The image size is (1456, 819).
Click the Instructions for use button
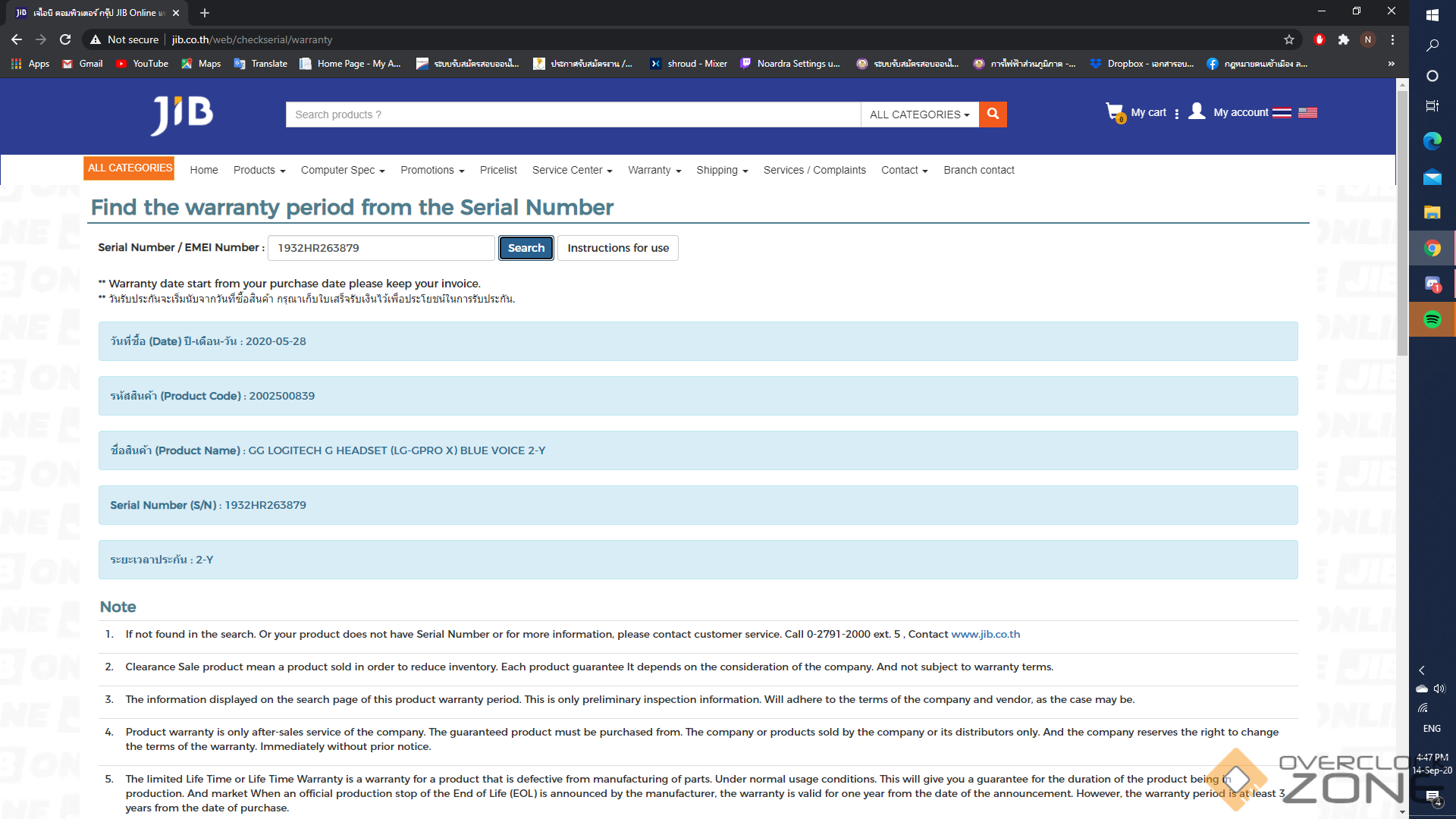coord(617,248)
